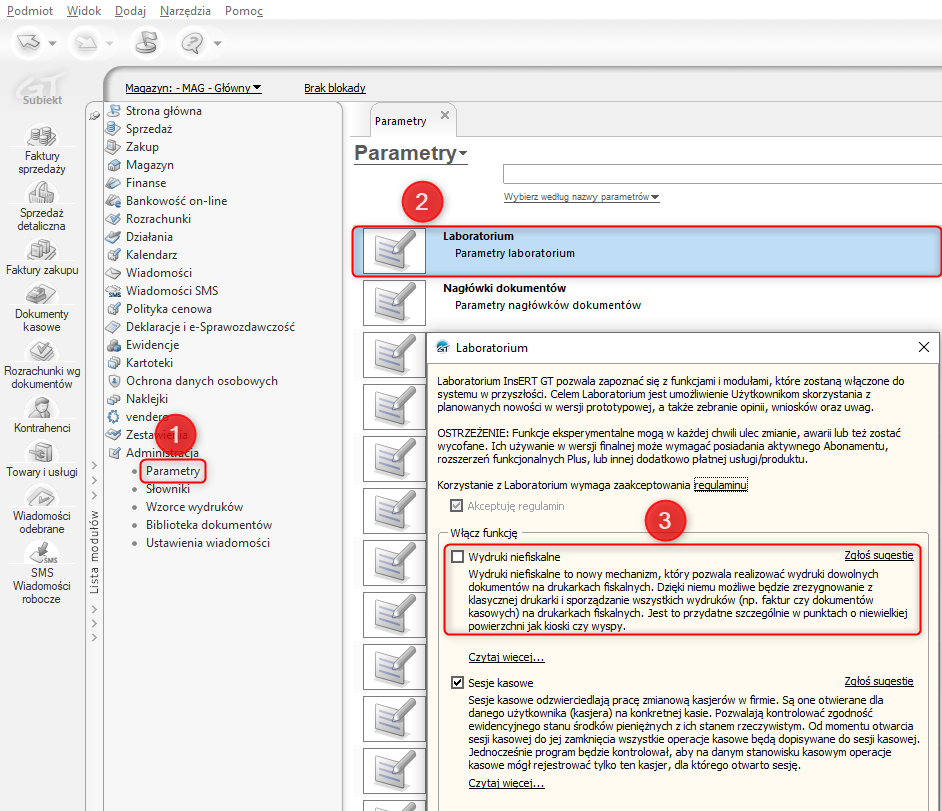This screenshot has width=942, height=811.
Task: Click the Laboratorium parameter notepad icon
Action: 394,251
